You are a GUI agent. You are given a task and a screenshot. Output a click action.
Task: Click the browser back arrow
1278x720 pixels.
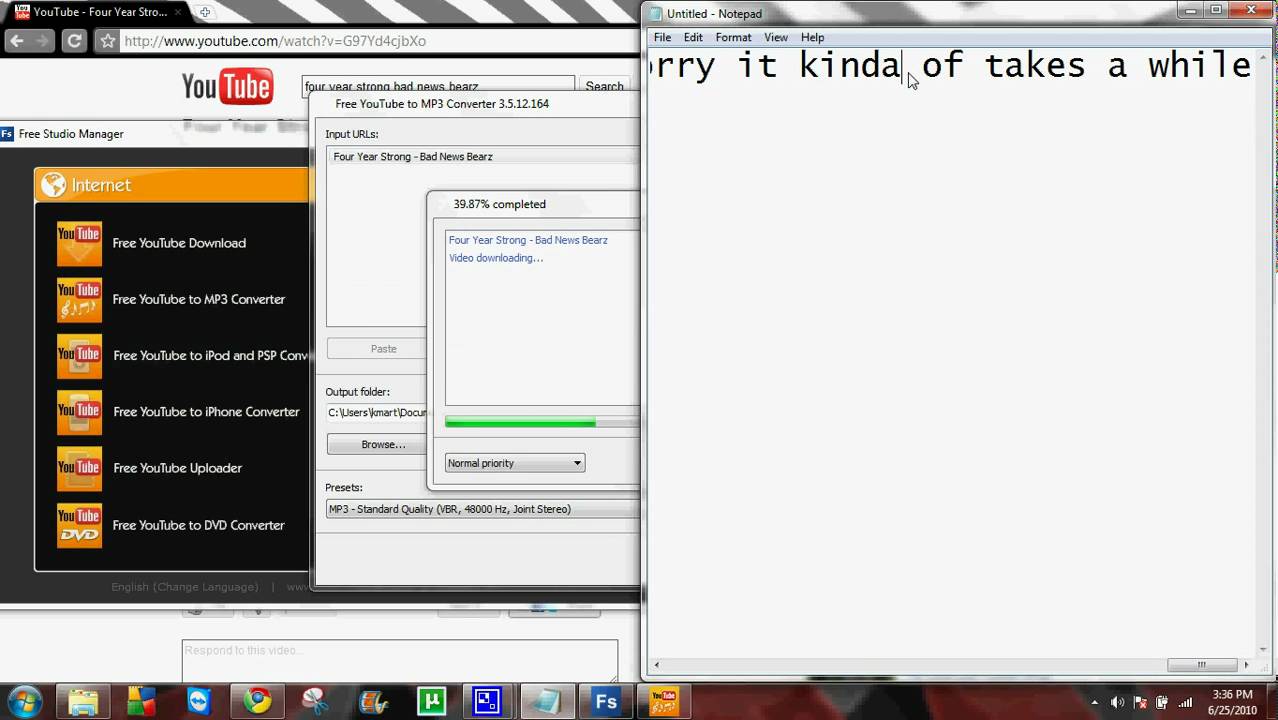tap(16, 41)
